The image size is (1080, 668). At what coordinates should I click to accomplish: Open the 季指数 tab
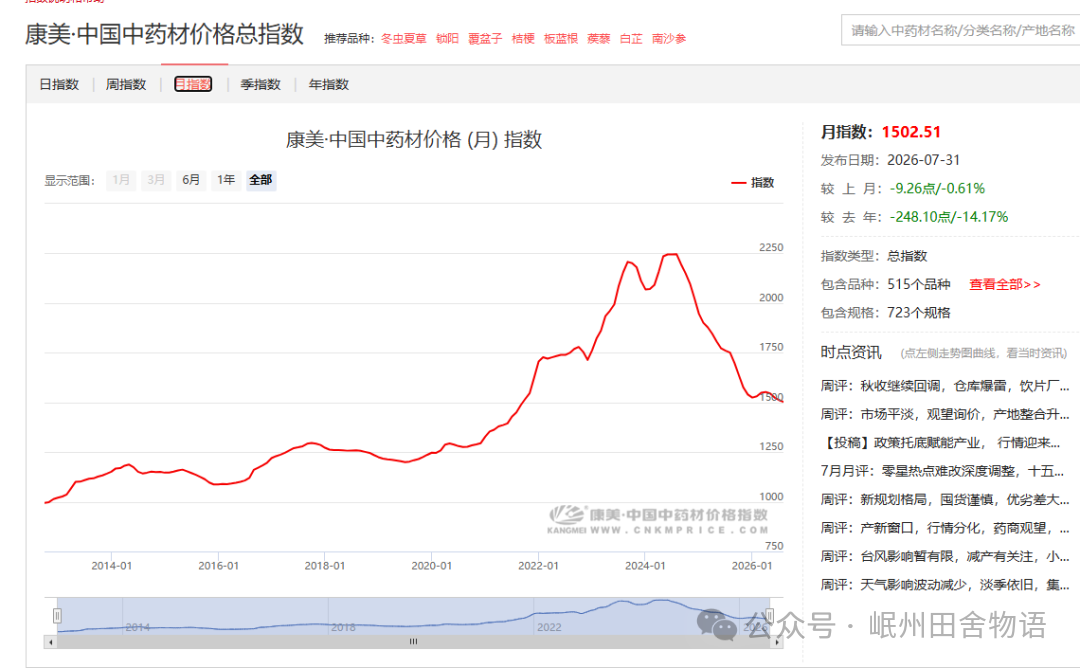coord(260,85)
